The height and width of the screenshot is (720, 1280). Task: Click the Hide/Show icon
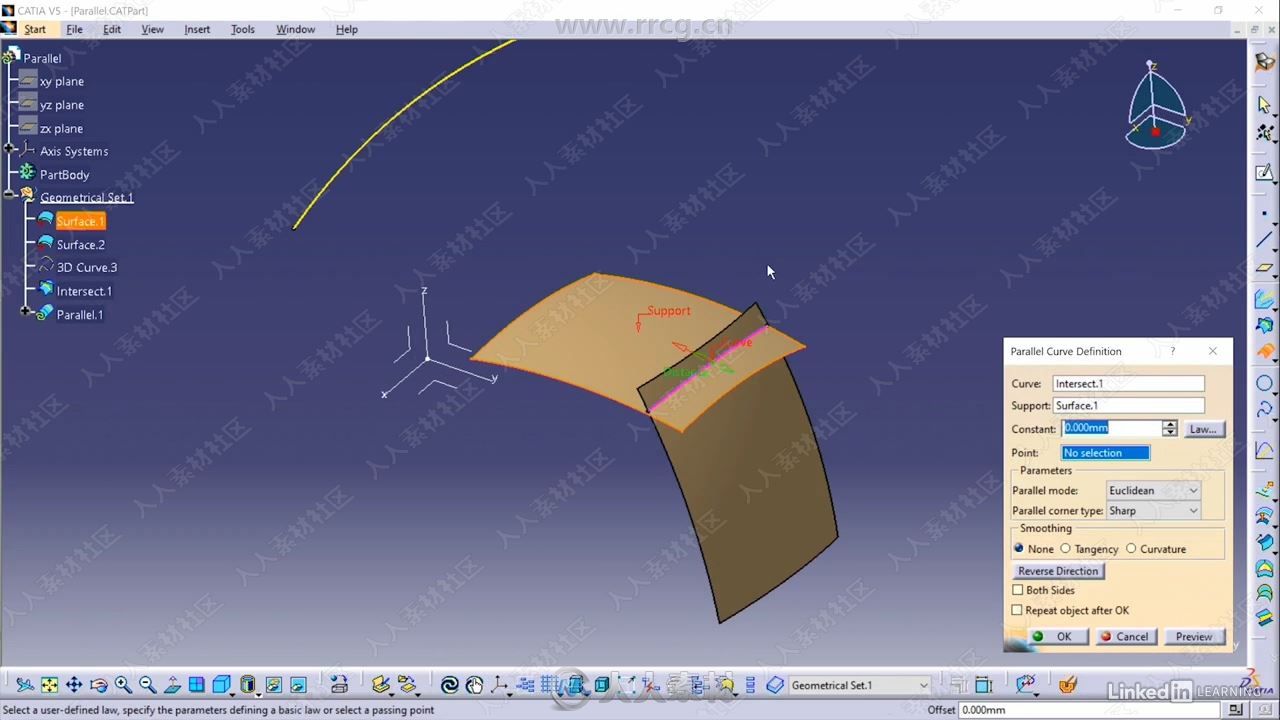(x=273, y=685)
